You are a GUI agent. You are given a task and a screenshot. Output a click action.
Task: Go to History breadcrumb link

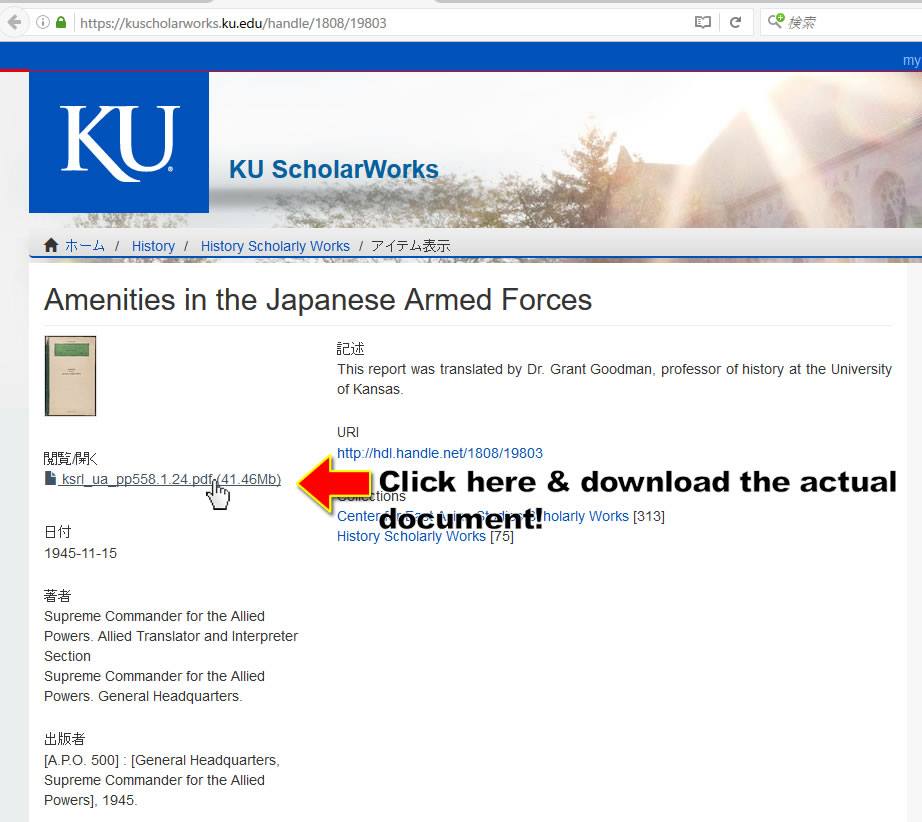[153, 246]
